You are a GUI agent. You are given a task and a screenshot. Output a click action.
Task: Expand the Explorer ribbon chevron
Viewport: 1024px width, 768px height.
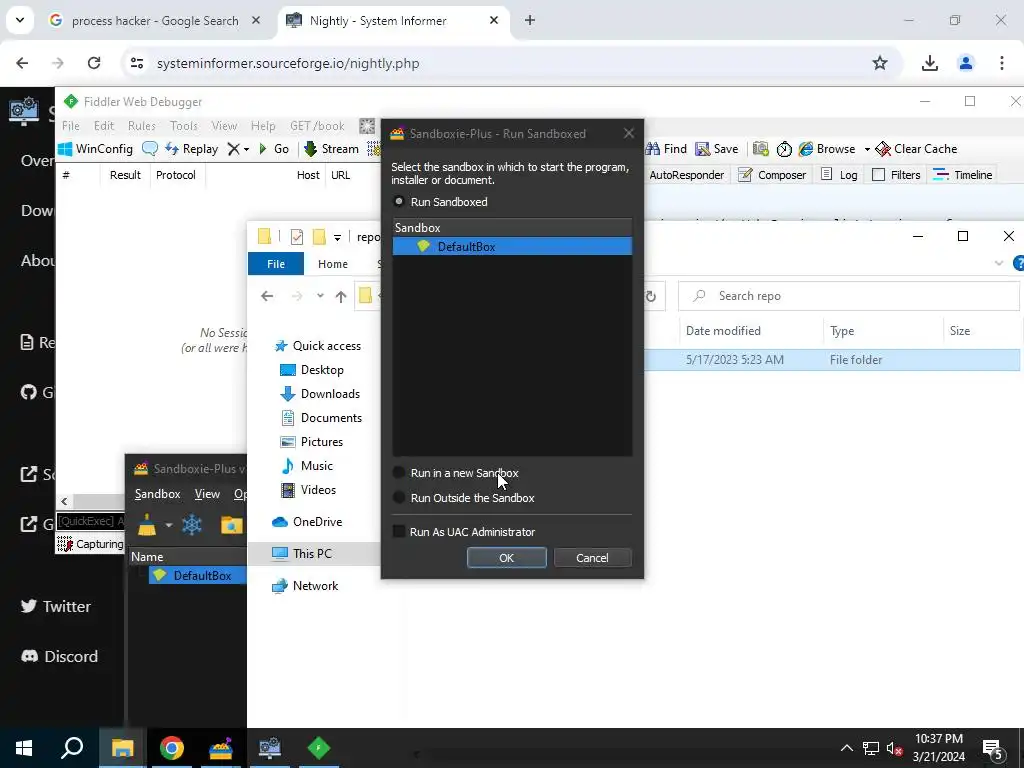(x=999, y=263)
